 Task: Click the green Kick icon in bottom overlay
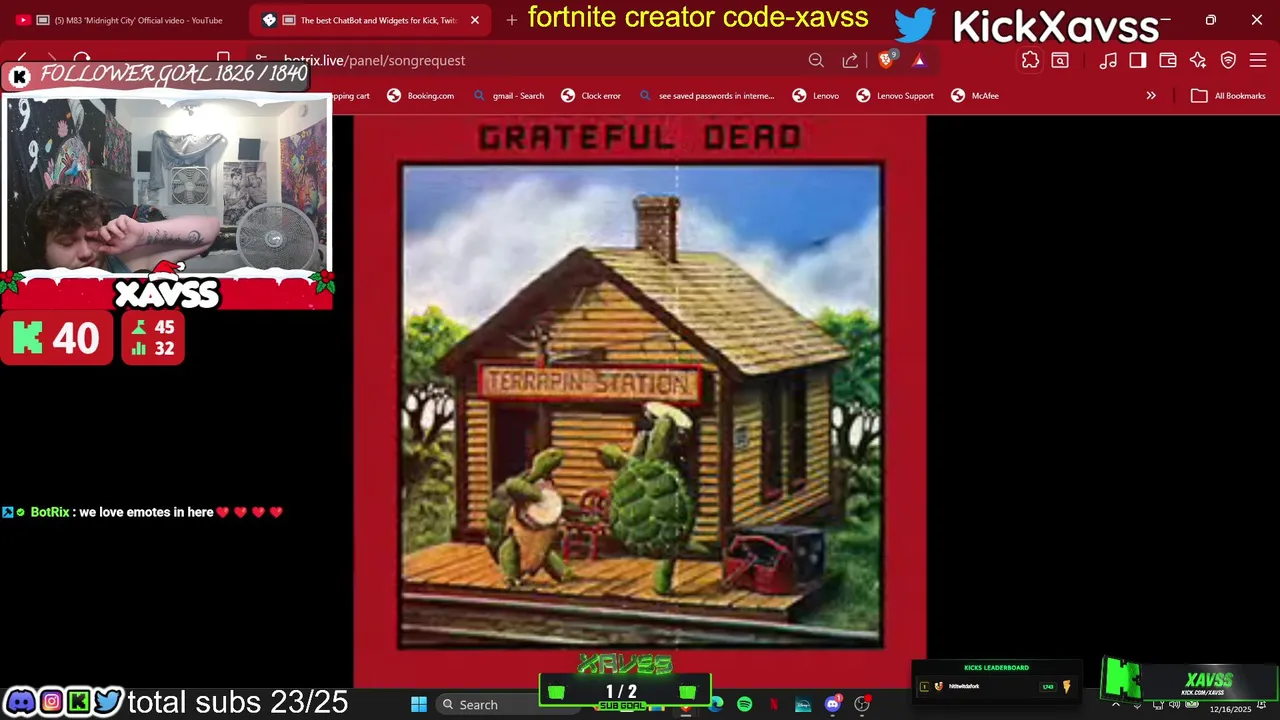click(x=79, y=702)
